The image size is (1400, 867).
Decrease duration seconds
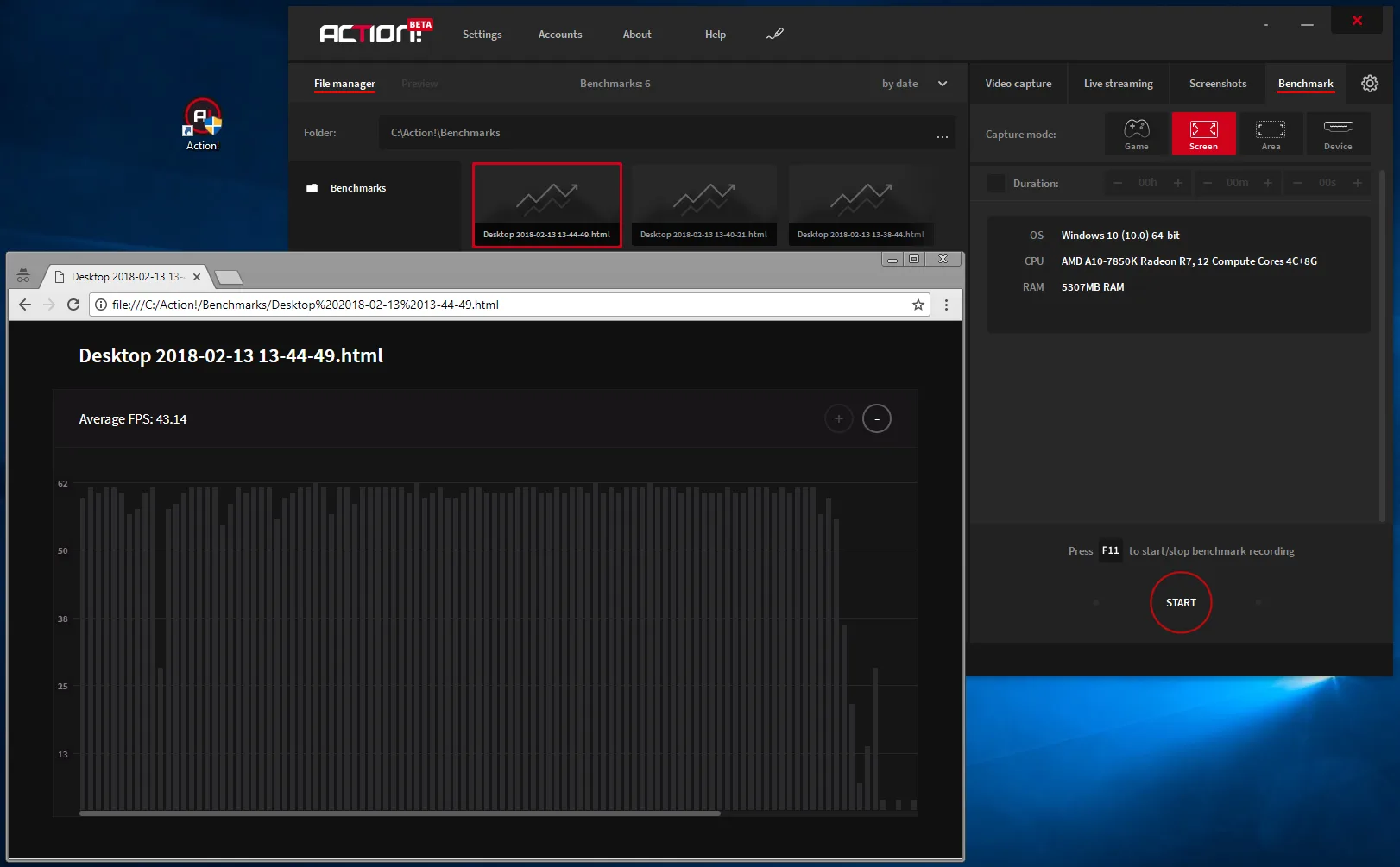(x=1297, y=183)
